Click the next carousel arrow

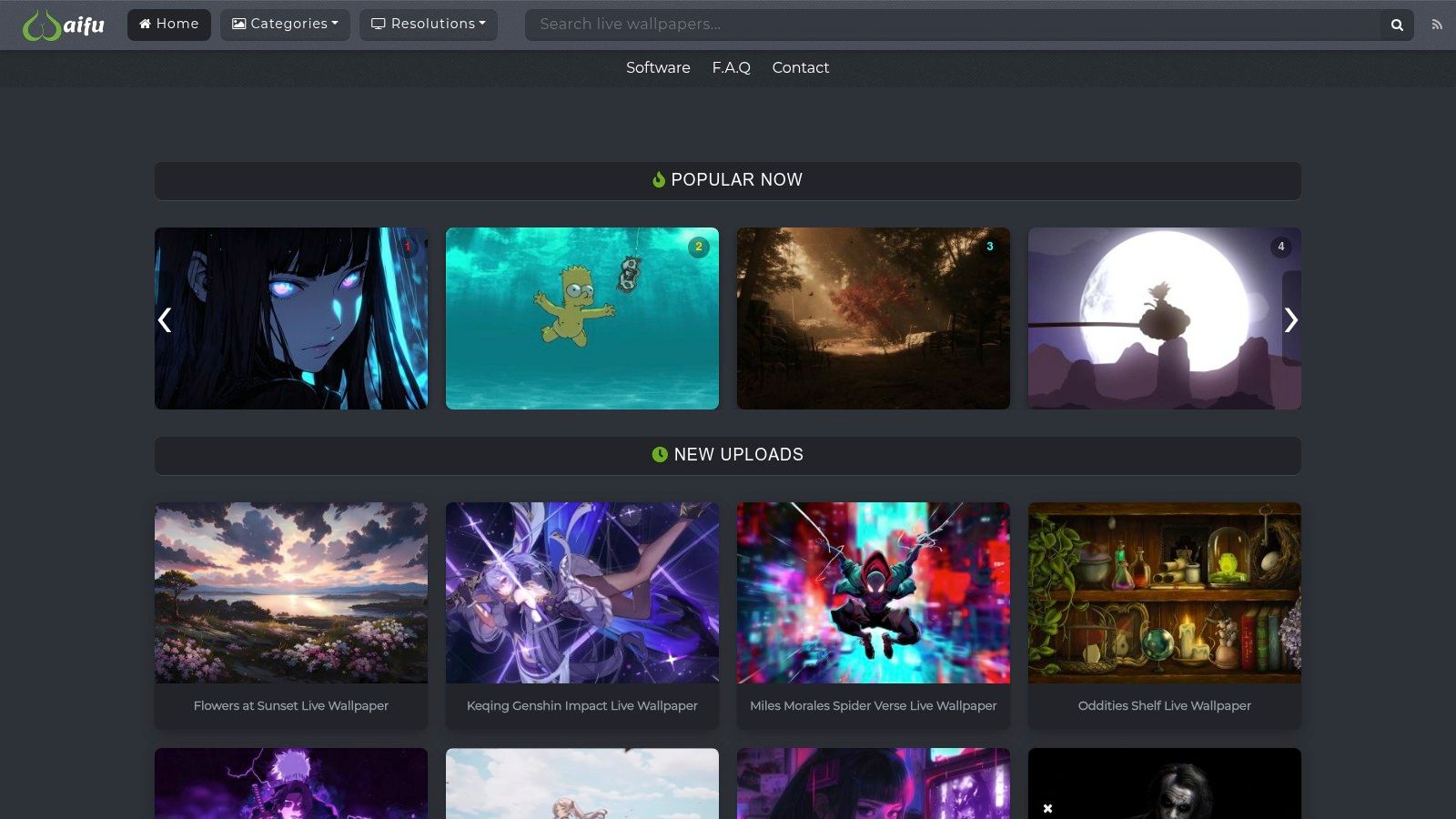[x=1291, y=319]
